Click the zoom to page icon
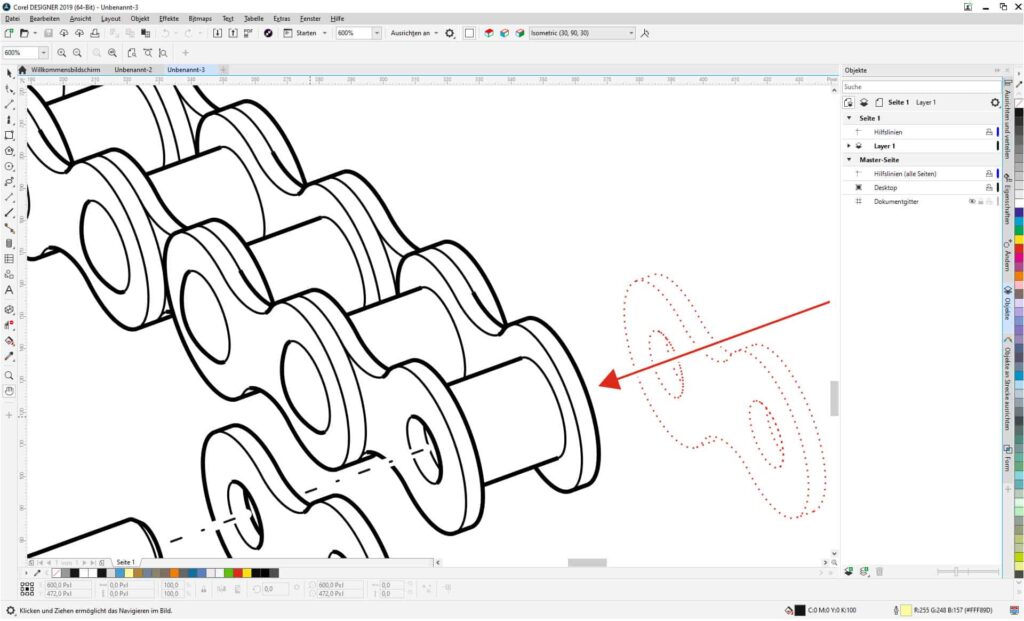Viewport: 1024px width, 621px height. pyautogui.click(x=132, y=53)
